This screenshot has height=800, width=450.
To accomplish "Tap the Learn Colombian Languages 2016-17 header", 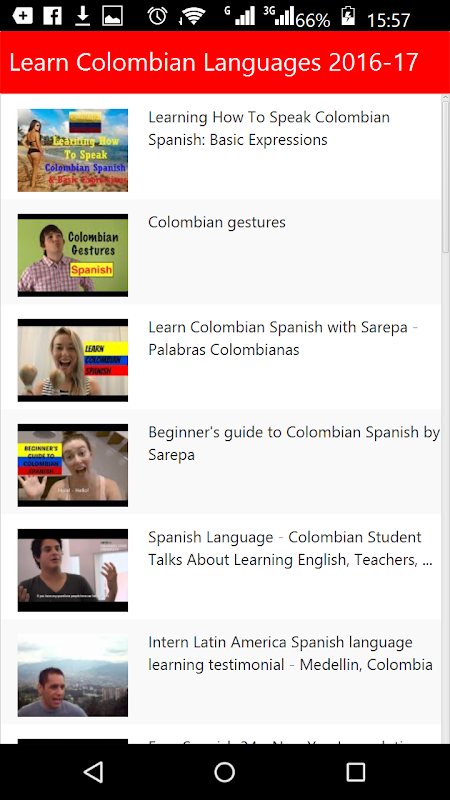I will click(214, 62).
